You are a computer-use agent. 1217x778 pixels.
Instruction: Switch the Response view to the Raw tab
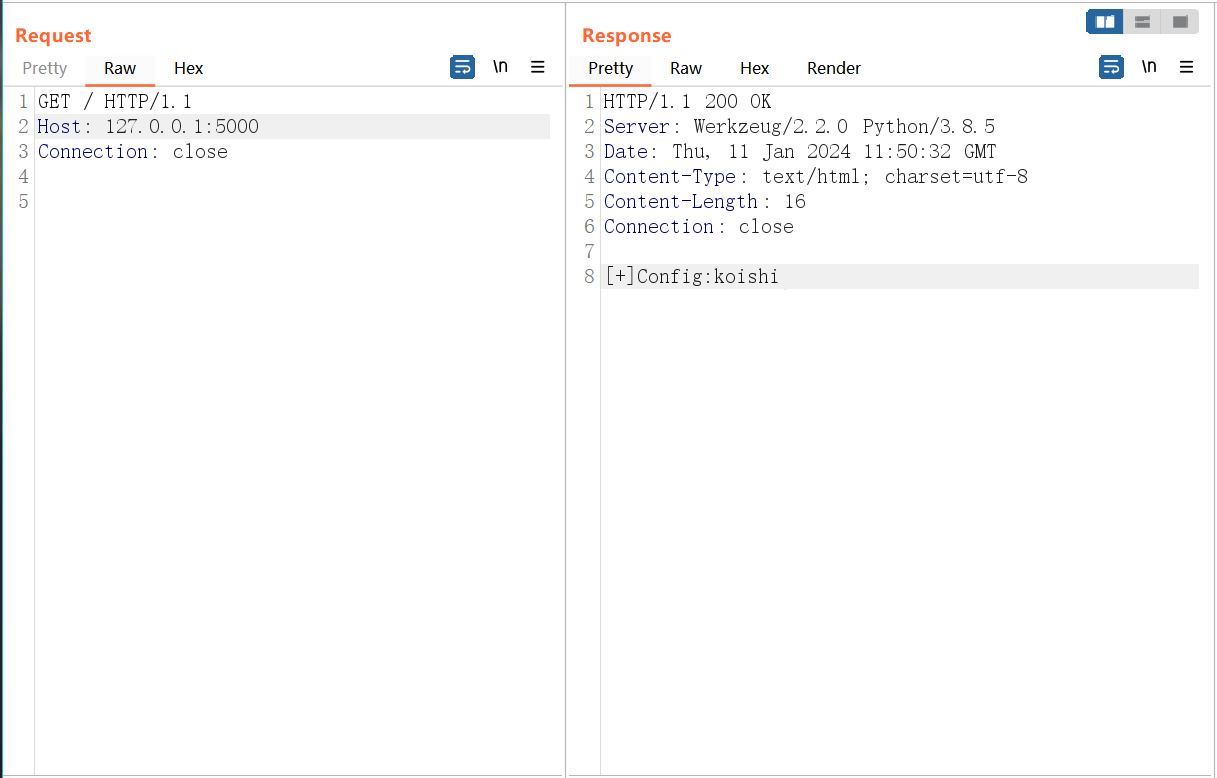(686, 68)
